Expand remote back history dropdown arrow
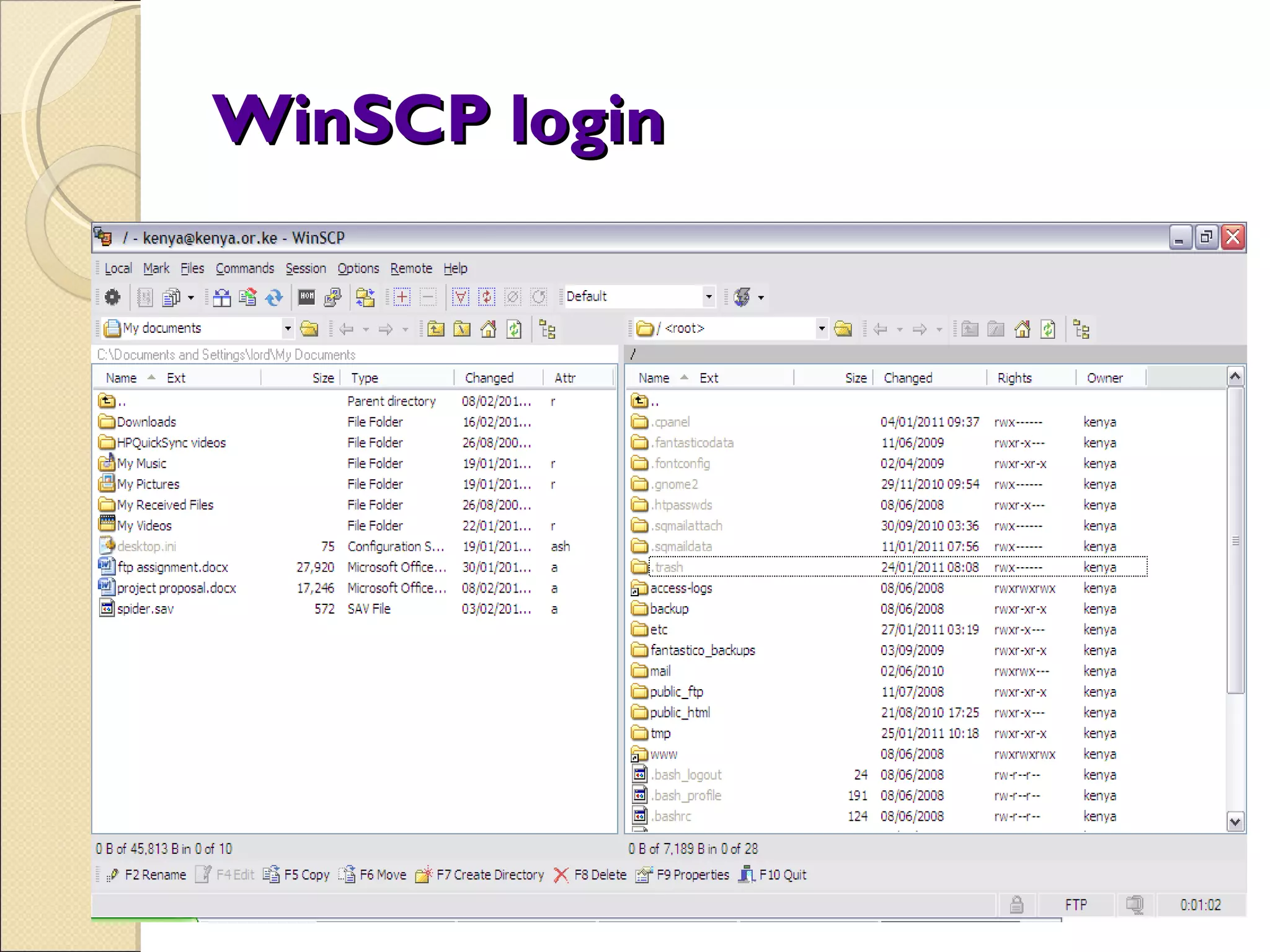This screenshot has width=1270, height=952. (899, 330)
